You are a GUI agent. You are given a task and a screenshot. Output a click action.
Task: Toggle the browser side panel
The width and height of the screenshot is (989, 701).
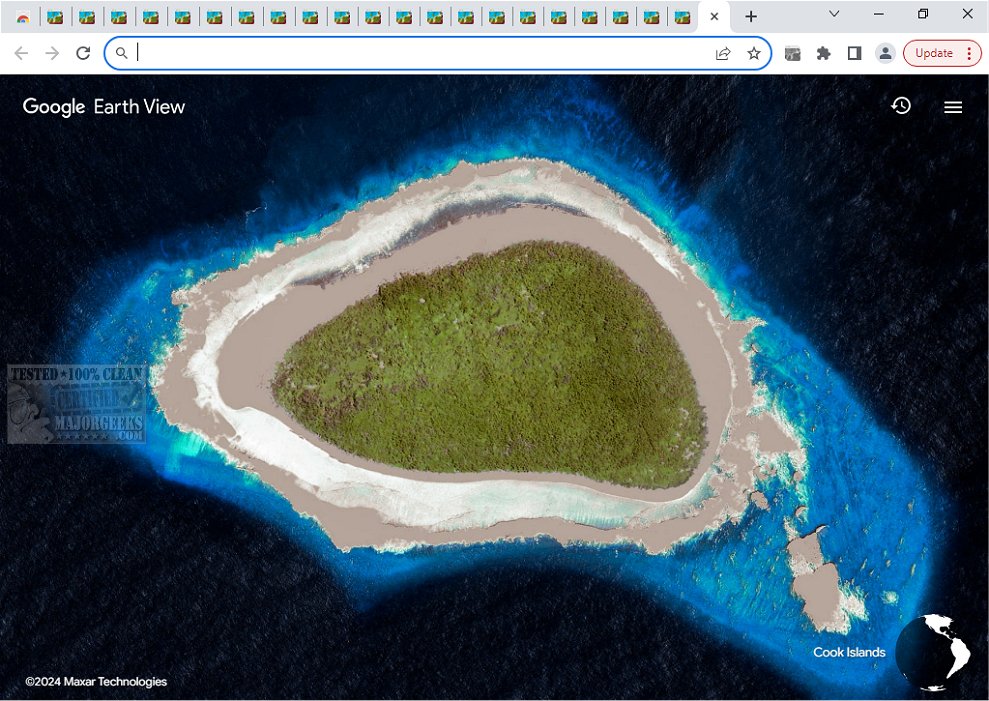click(854, 54)
